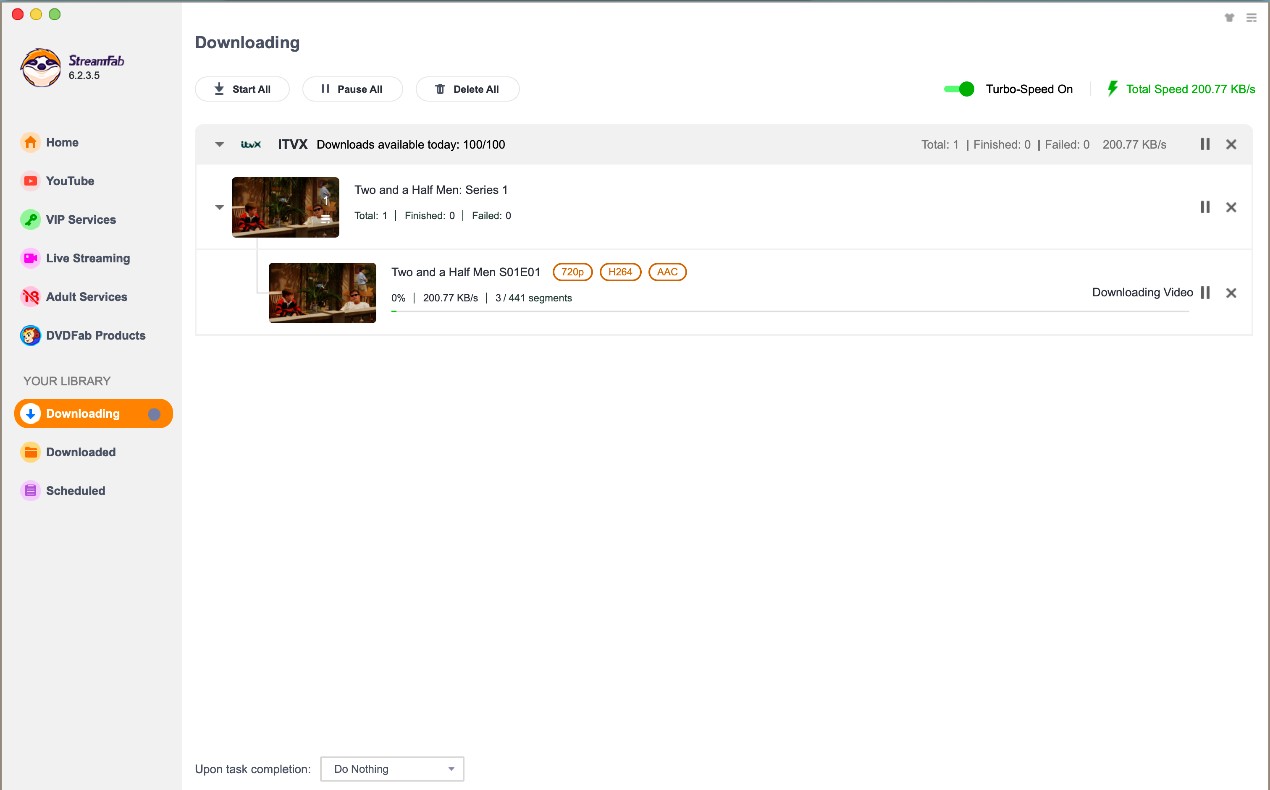The width and height of the screenshot is (1270, 790).
Task: Collapse the Series 1 episode list
Action: click(219, 207)
